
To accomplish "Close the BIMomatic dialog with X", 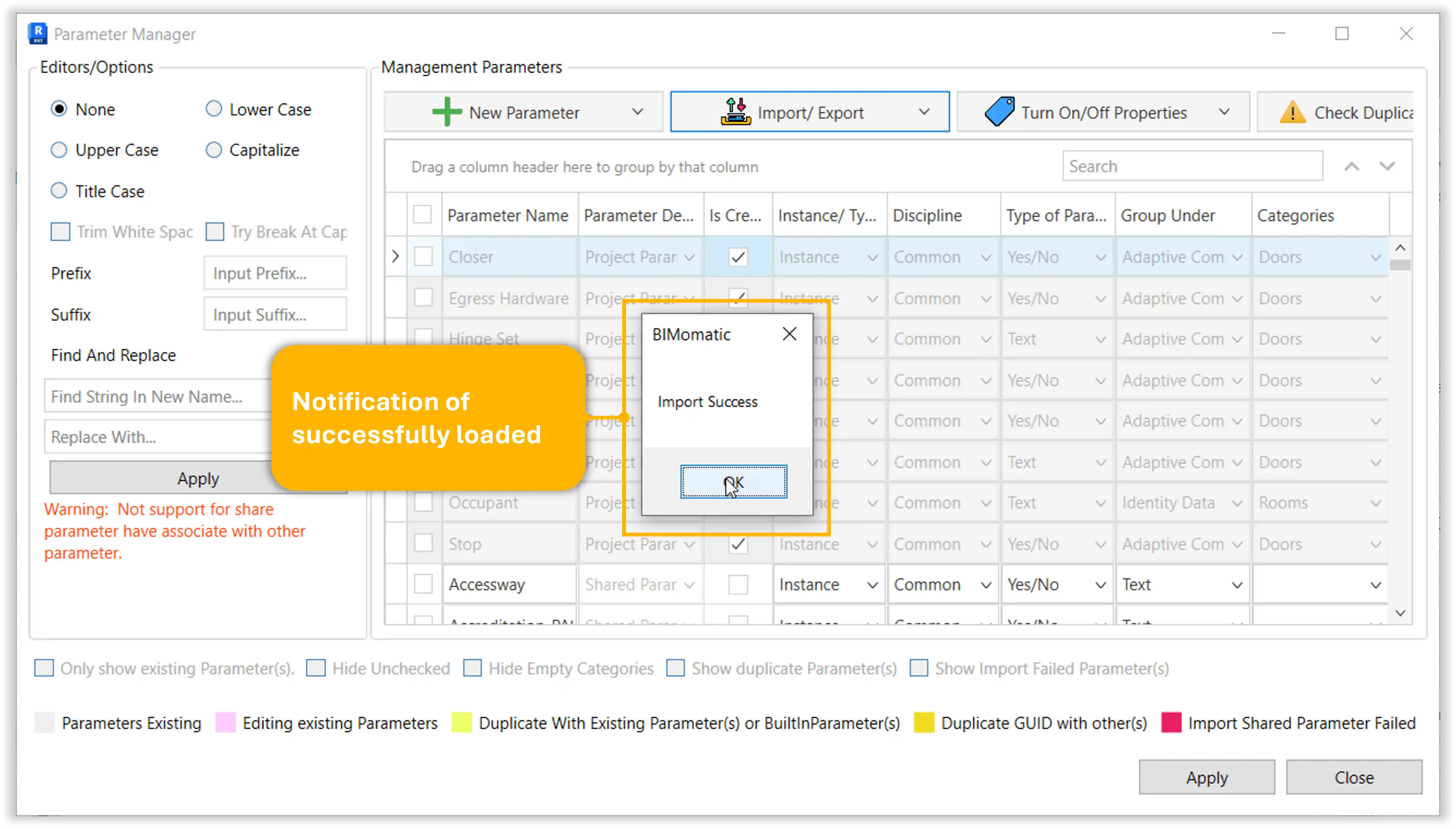I will 790,334.
